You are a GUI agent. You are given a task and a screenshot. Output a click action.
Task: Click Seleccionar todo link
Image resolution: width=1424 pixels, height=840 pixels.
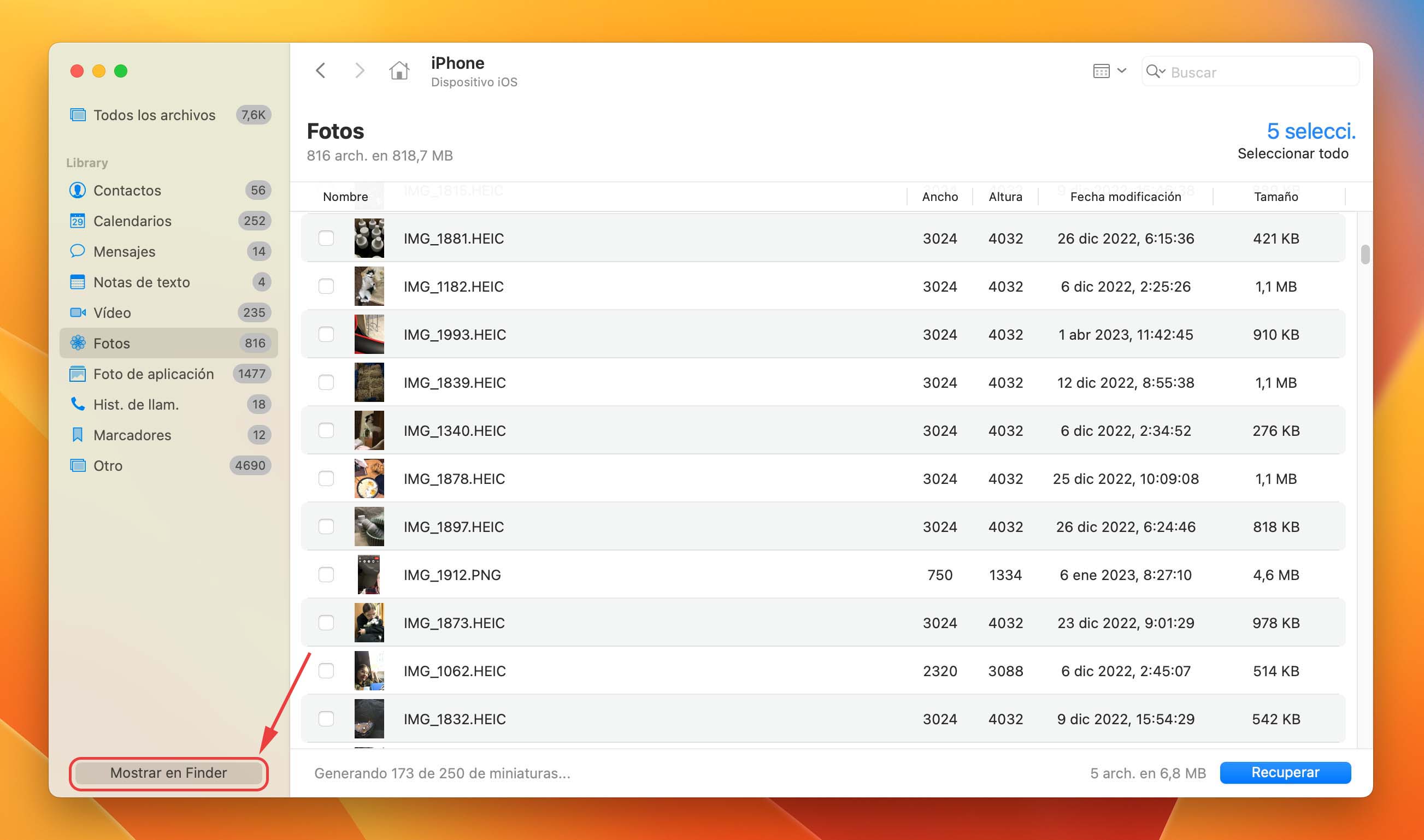1293,153
